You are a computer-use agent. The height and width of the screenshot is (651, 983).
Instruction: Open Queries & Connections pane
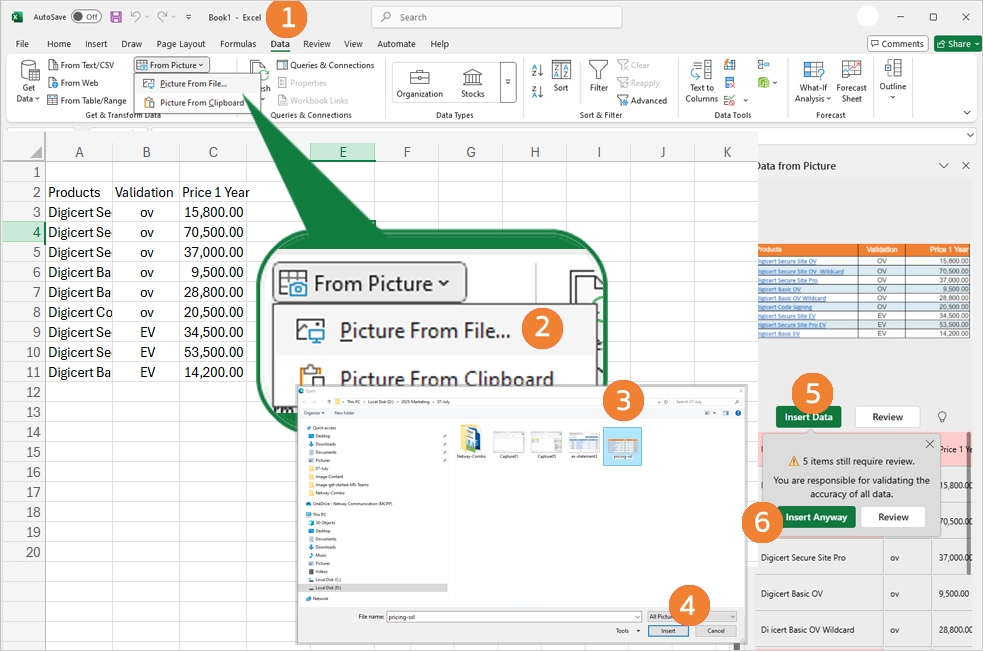tap(325, 65)
